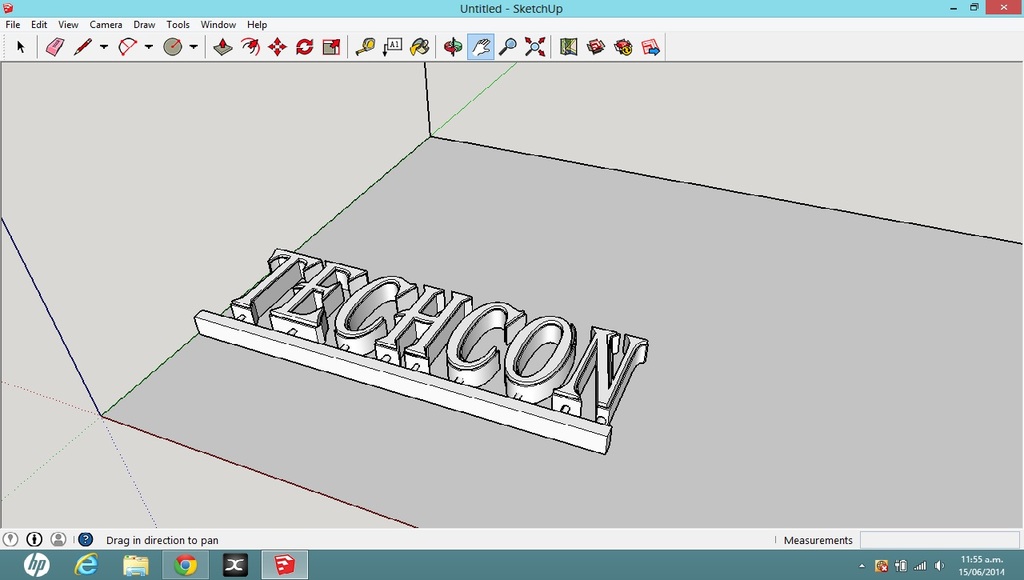Click the volume speaker tray icon
The image size is (1024, 580).
(x=940, y=566)
